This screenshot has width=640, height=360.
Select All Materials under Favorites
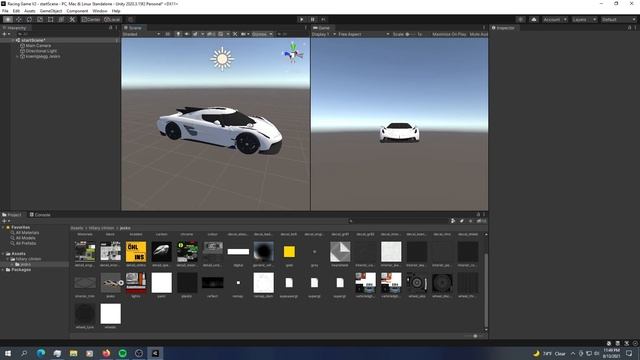27,233
